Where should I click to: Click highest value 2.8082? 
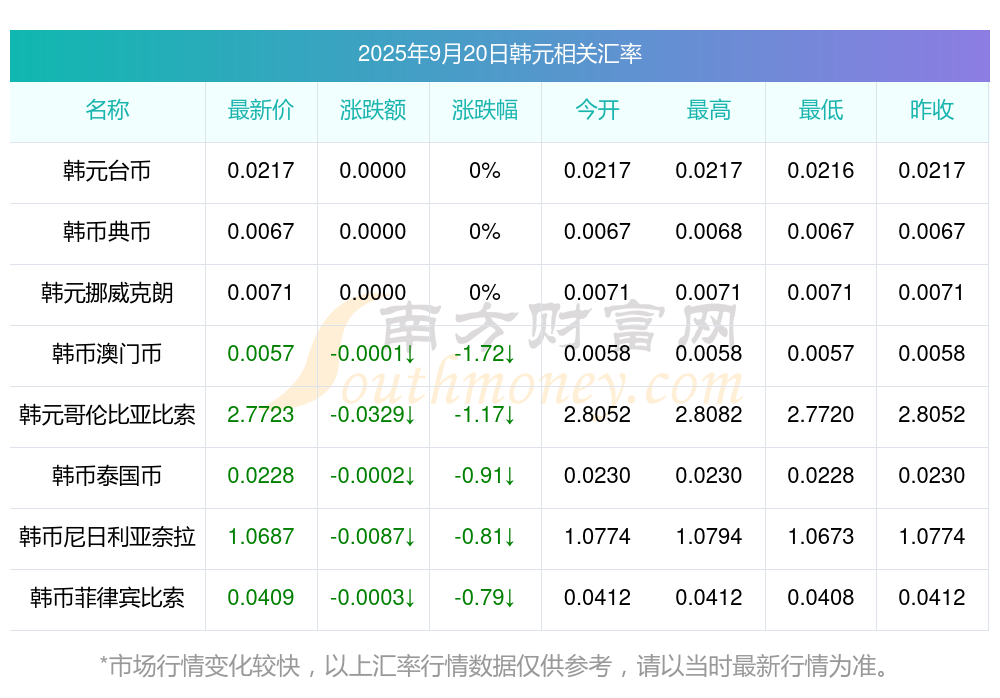[x=709, y=415]
